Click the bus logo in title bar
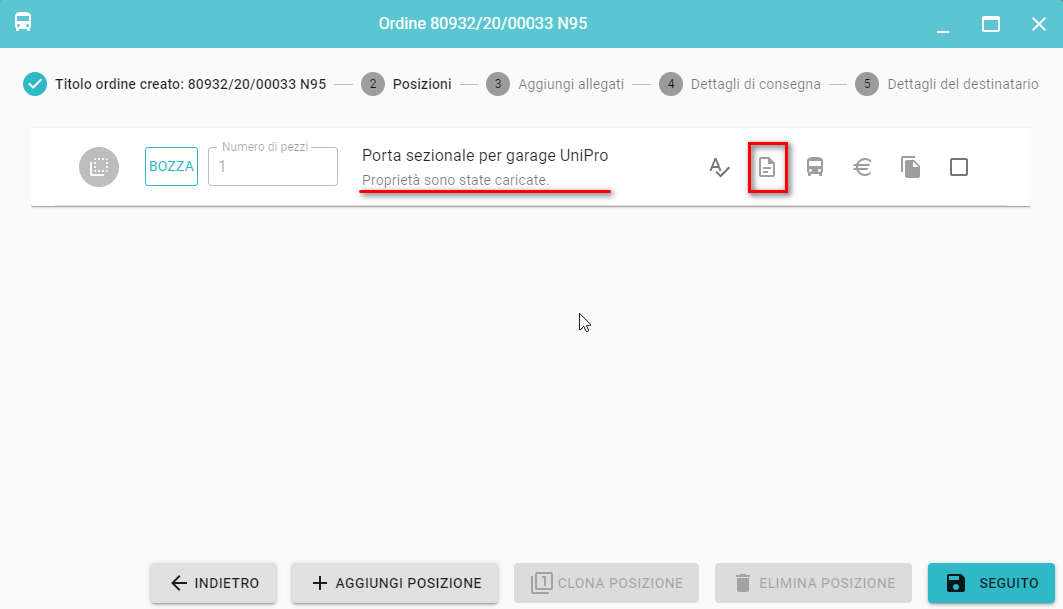1063x609 pixels. pyautogui.click(x=23, y=22)
